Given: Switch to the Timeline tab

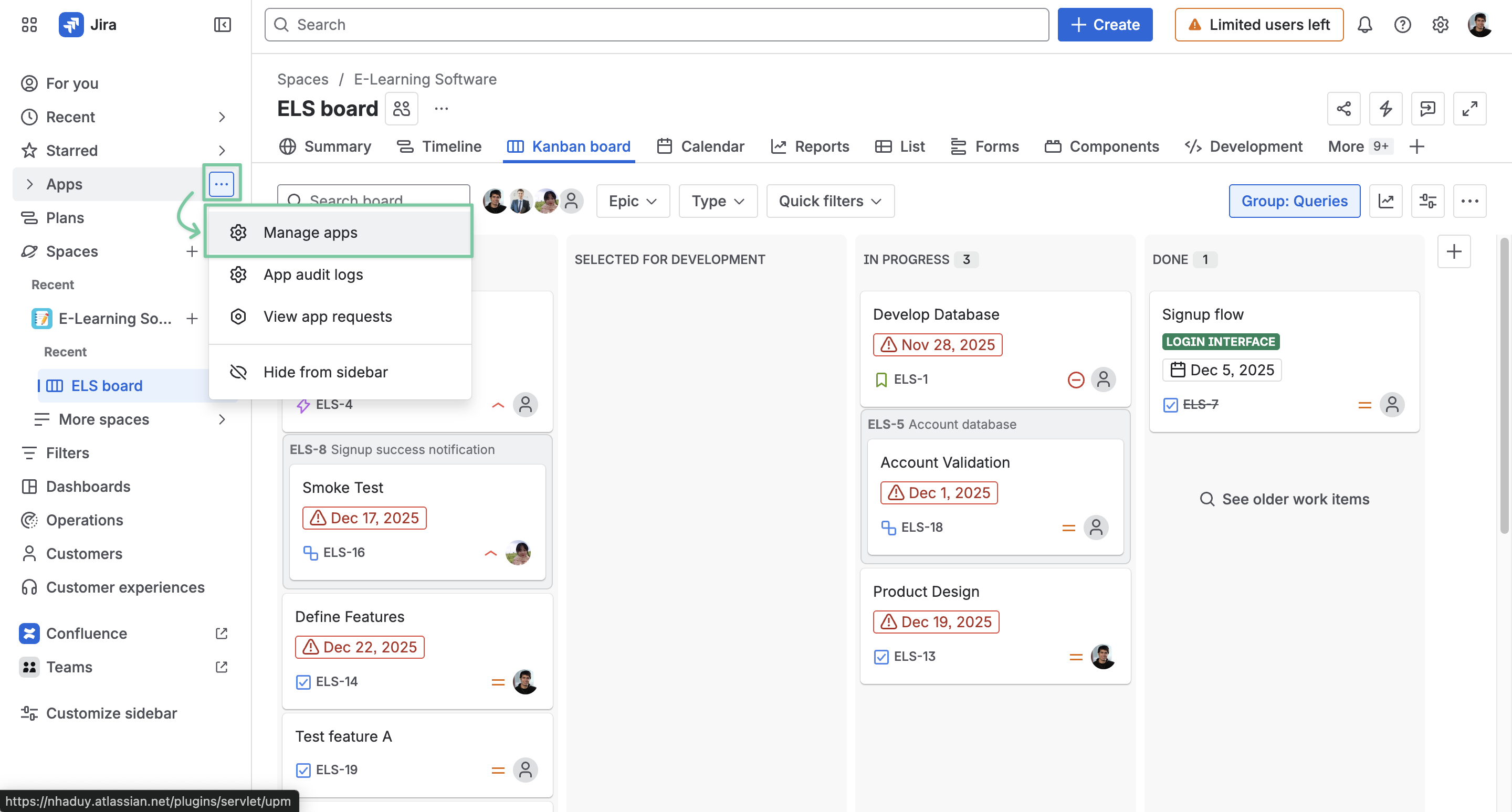Looking at the screenshot, I should [x=438, y=146].
